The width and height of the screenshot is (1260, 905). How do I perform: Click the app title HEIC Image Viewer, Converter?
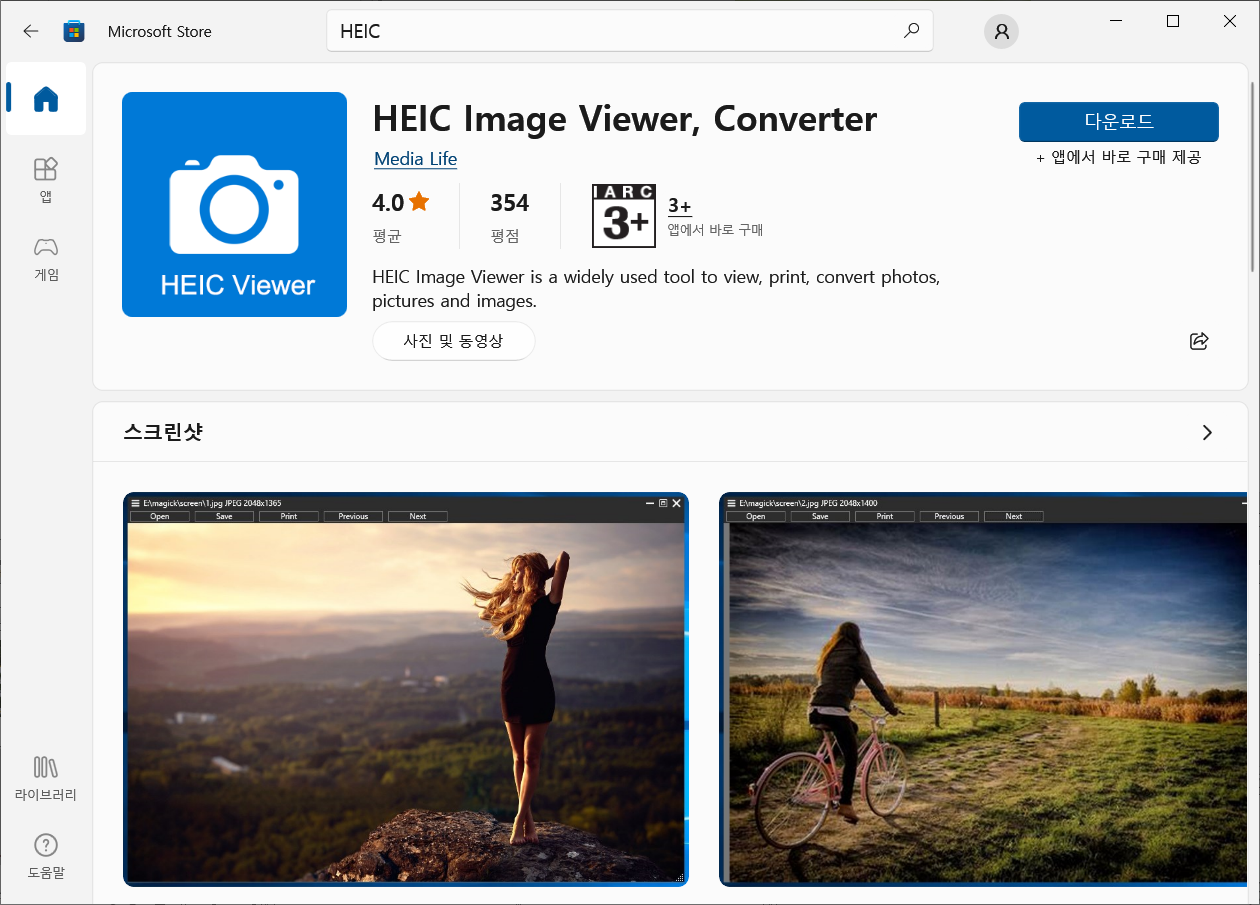(624, 119)
